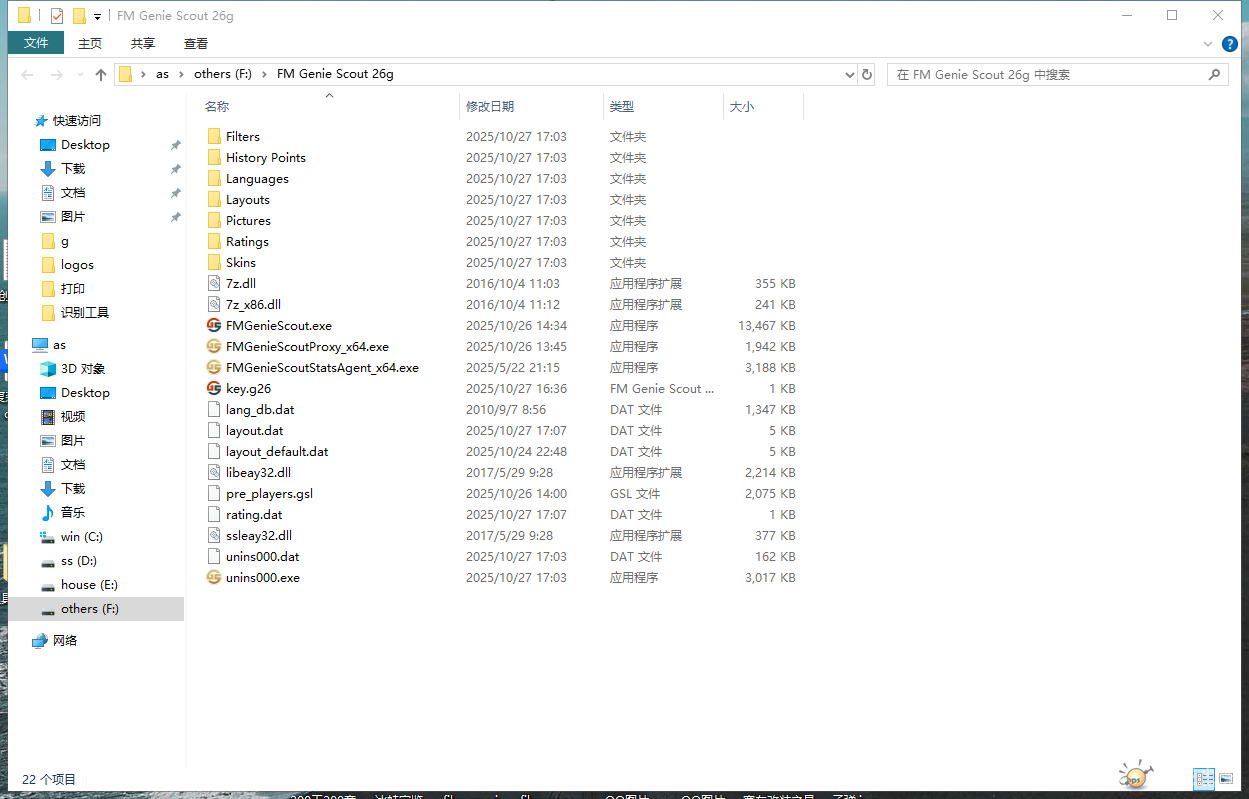Select the unins000.exe uninstaller icon

pos(213,578)
